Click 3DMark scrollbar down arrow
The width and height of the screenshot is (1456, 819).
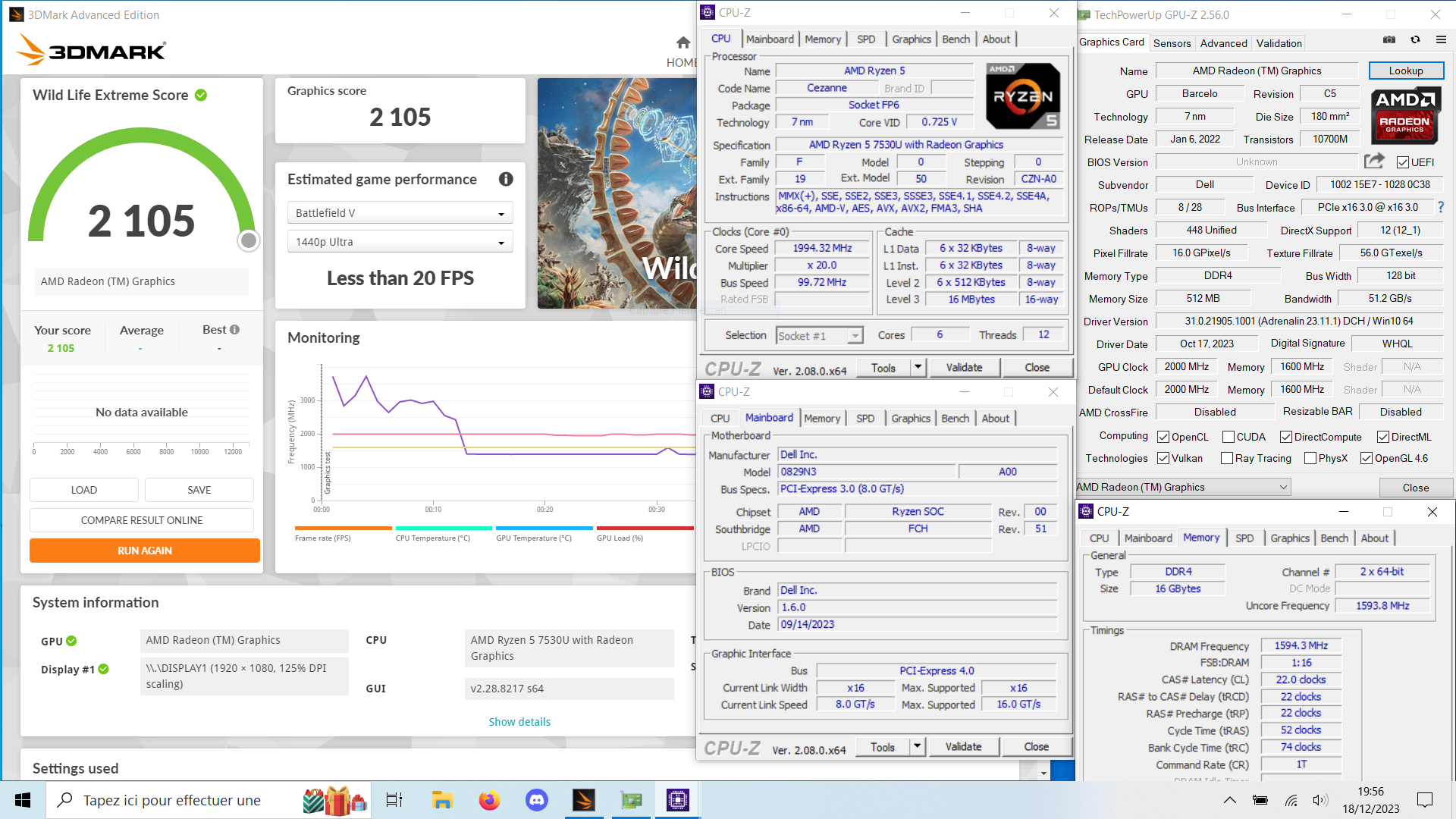(1043, 773)
